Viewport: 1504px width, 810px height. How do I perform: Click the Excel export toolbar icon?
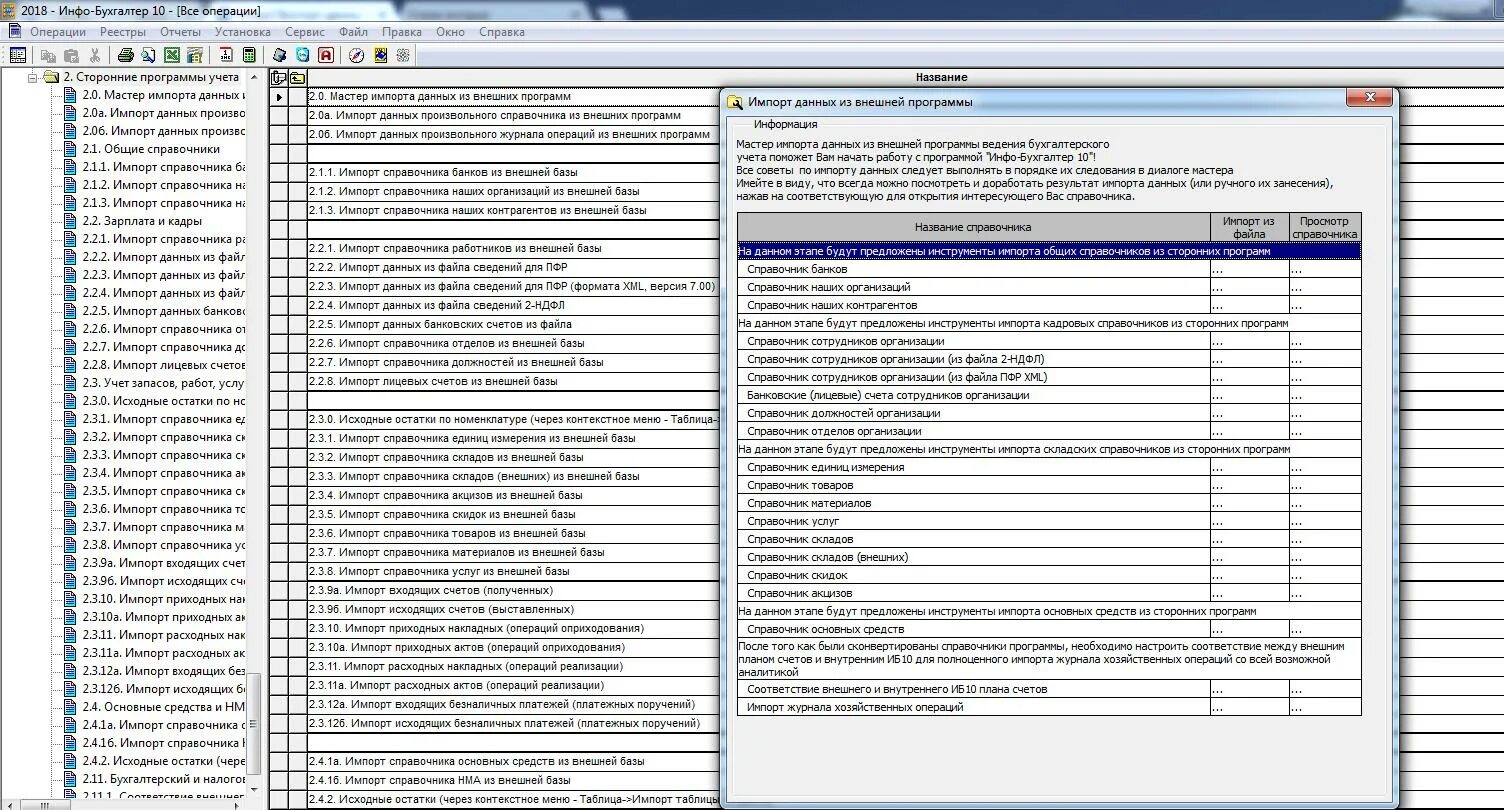coord(172,56)
